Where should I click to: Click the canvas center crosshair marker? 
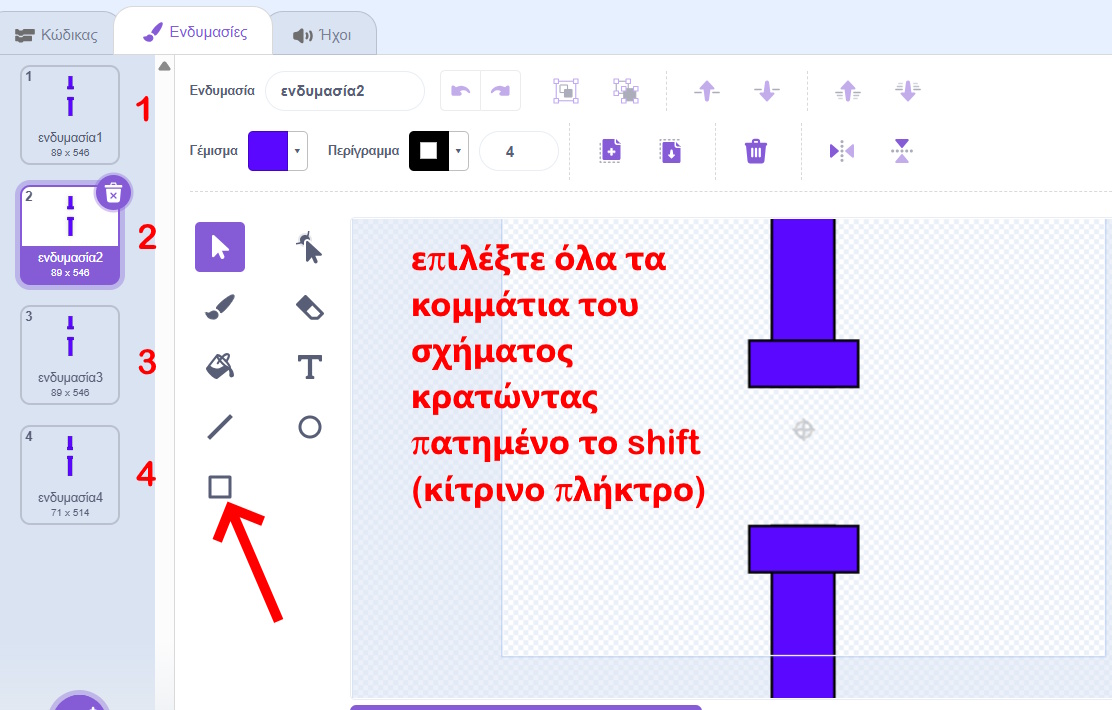[804, 430]
